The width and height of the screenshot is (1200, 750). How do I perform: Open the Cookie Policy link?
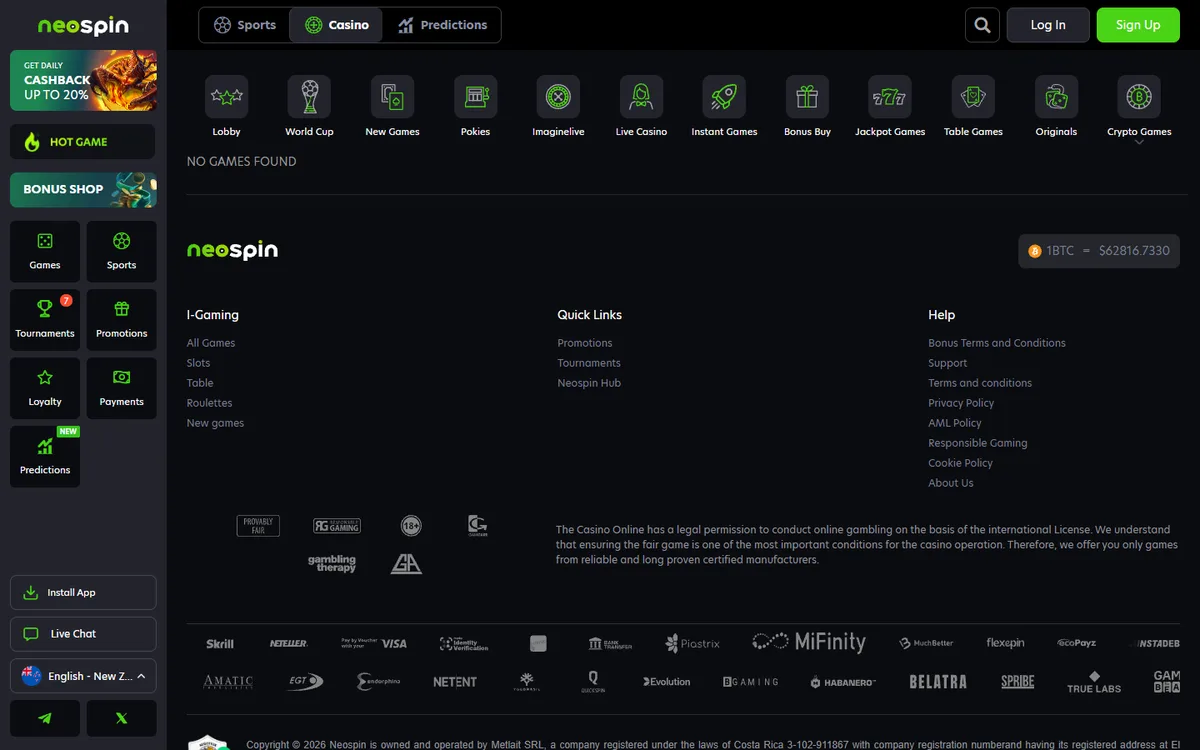(x=961, y=463)
